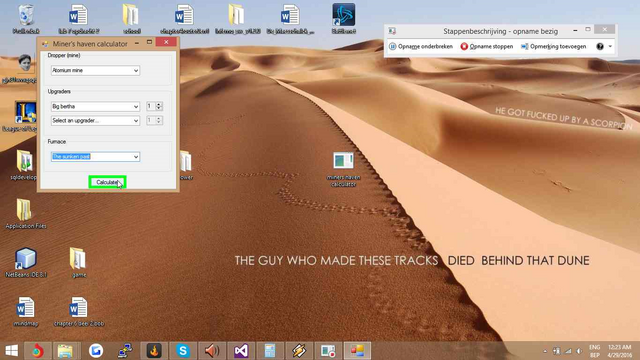This screenshot has height=360, width=640.
Task: Select the mindmap Word document
Action: click(26, 311)
